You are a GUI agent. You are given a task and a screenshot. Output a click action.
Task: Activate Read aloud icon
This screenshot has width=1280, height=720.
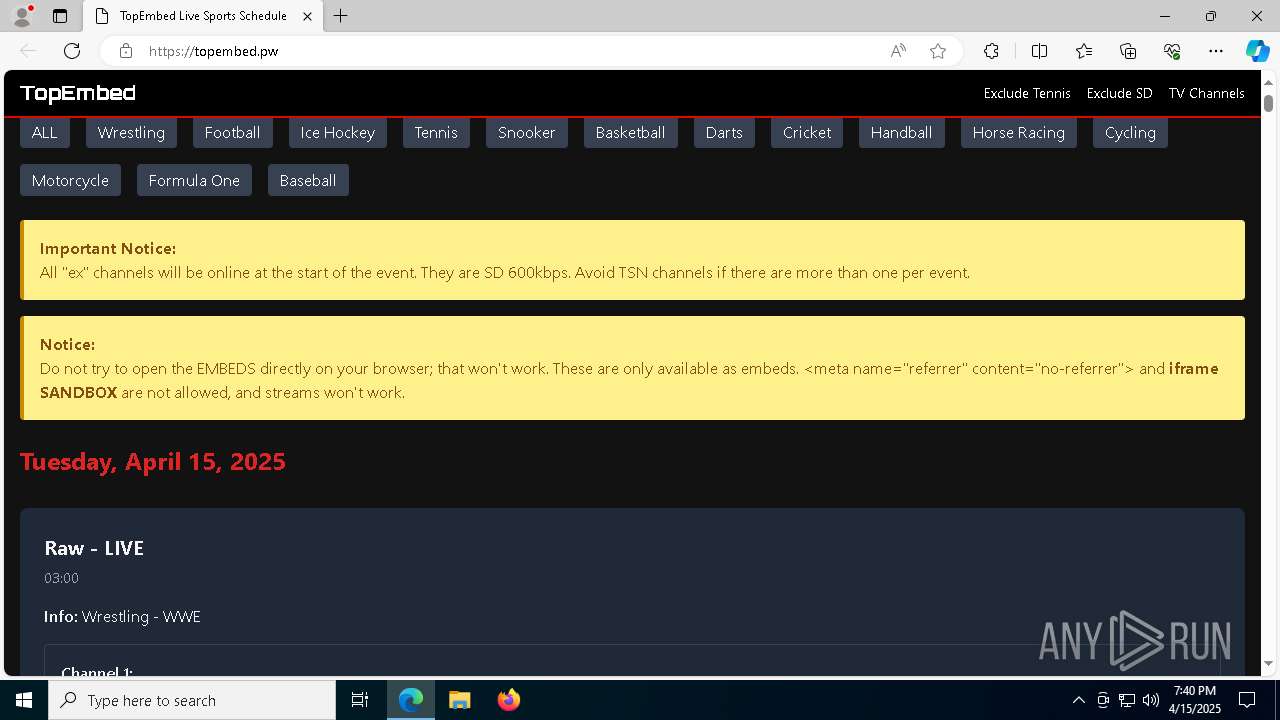click(x=898, y=51)
